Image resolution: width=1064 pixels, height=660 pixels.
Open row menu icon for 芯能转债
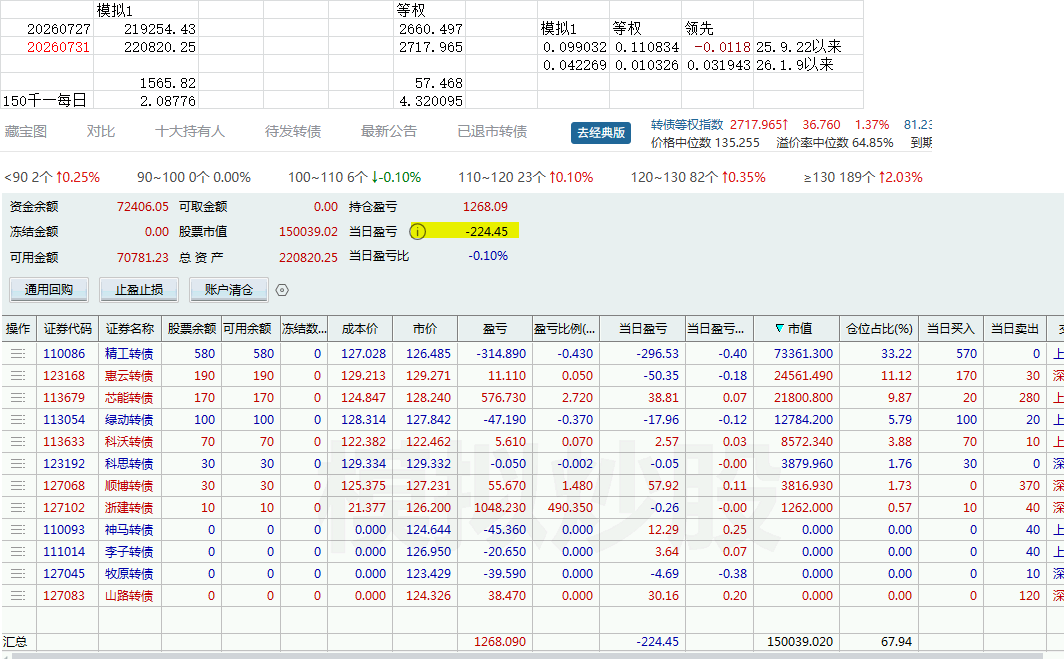18,397
